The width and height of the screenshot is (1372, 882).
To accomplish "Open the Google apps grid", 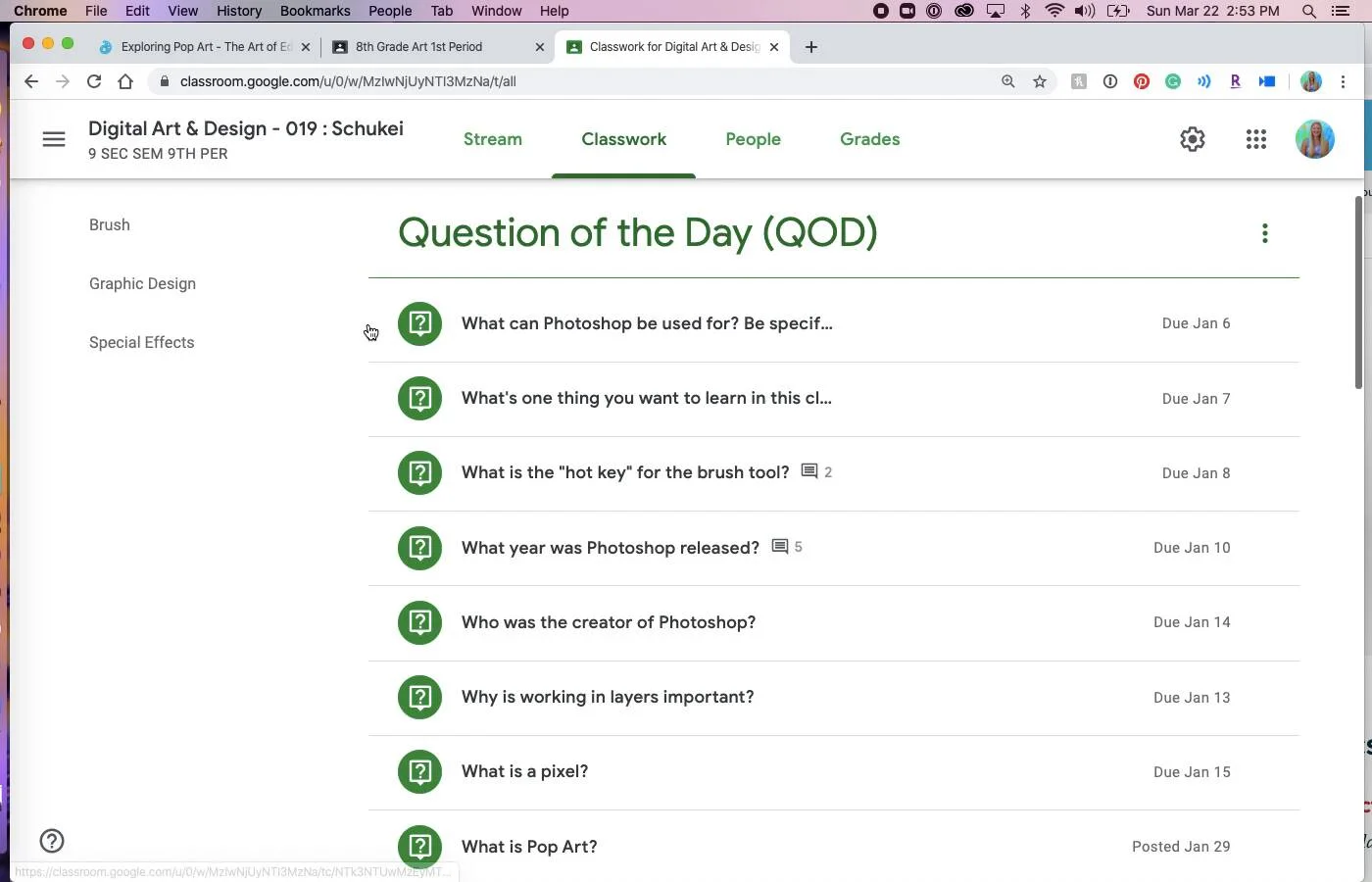I will 1255,139.
